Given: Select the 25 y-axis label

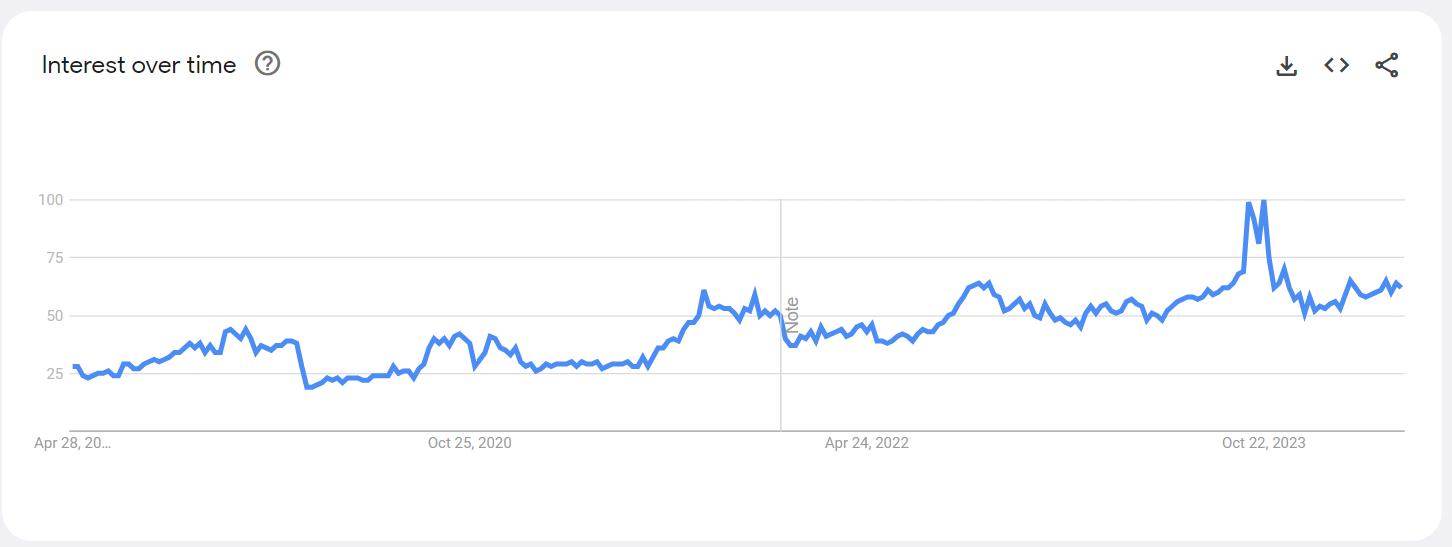Looking at the screenshot, I should (x=54, y=374).
